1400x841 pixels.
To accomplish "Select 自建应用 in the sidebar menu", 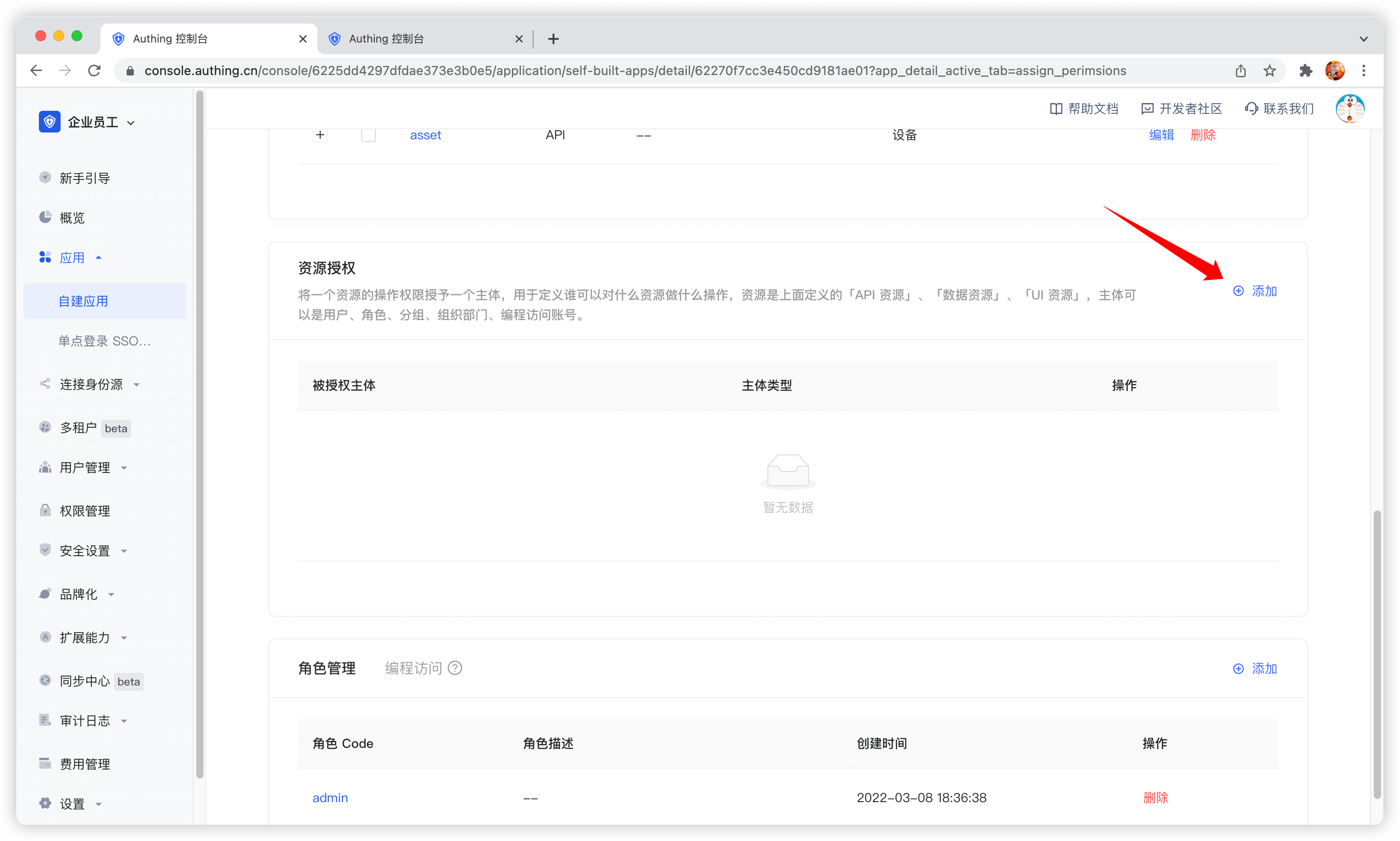I will click(83, 301).
